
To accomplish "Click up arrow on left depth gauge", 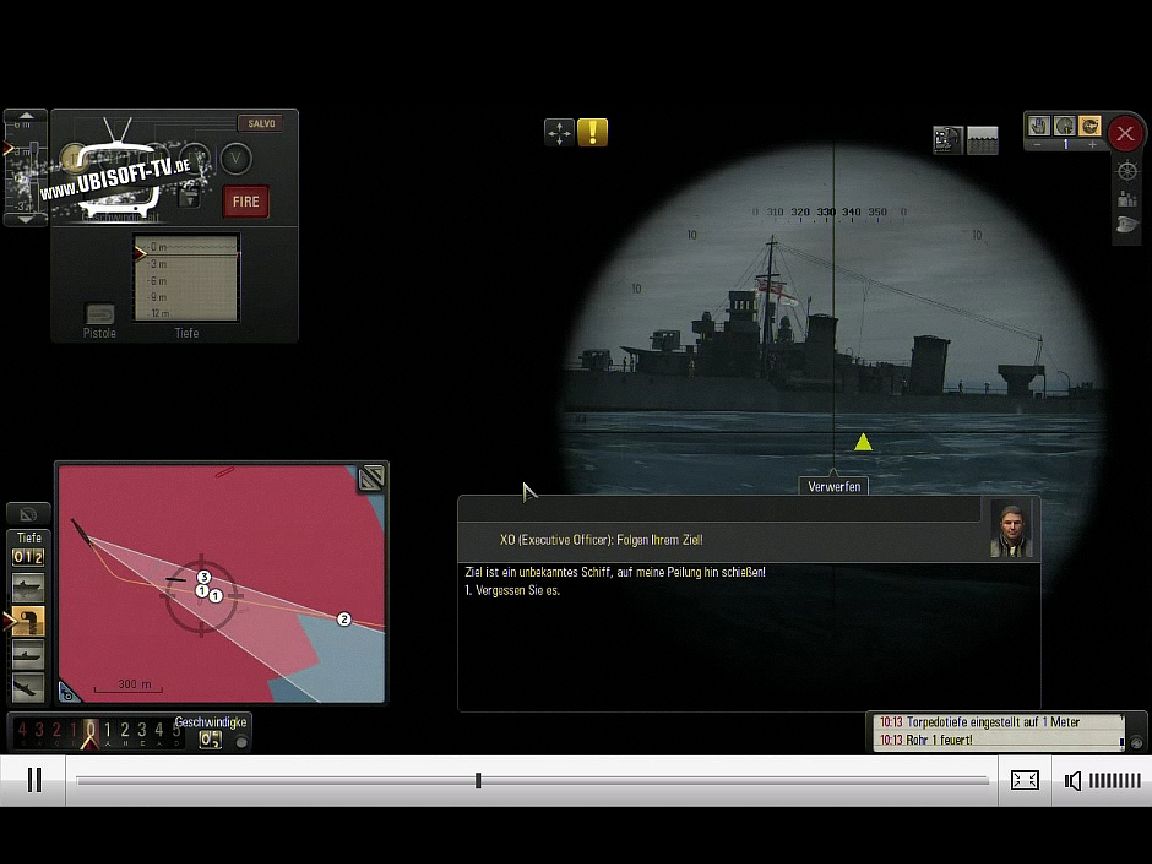I will coord(26,116).
